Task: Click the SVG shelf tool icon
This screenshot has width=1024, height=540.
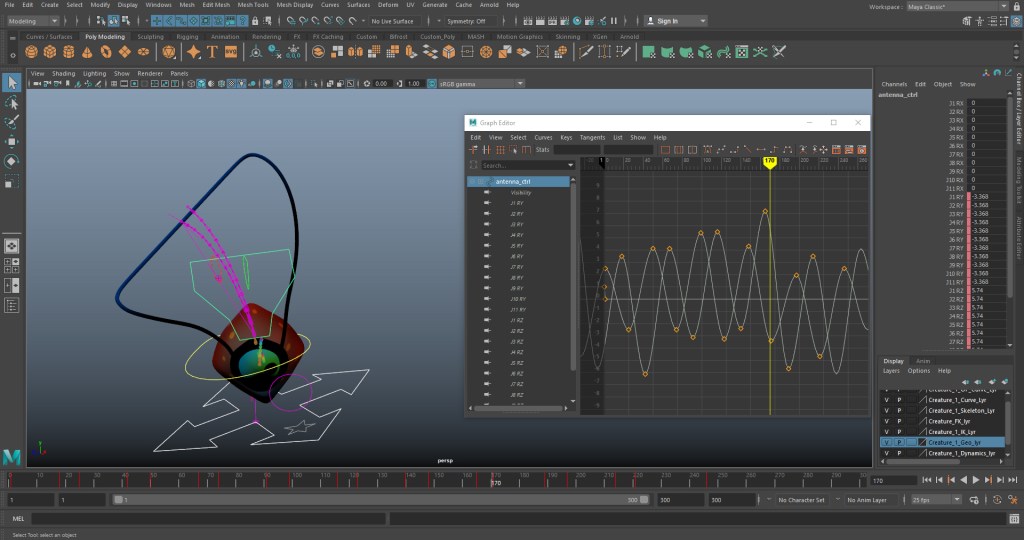Action: [x=231, y=52]
